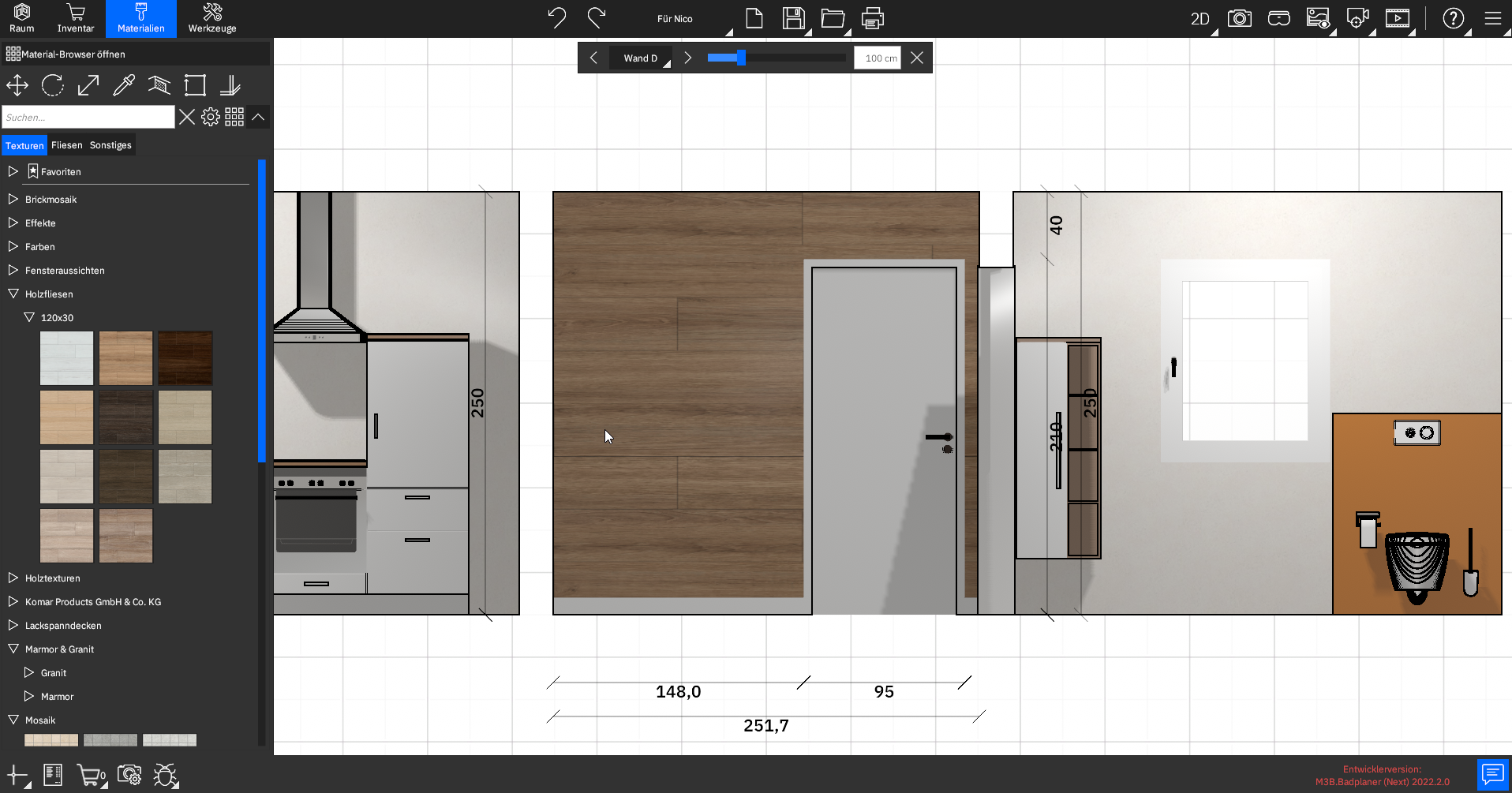Click the 100 cm value field
The image size is (1512, 793).
(x=878, y=58)
